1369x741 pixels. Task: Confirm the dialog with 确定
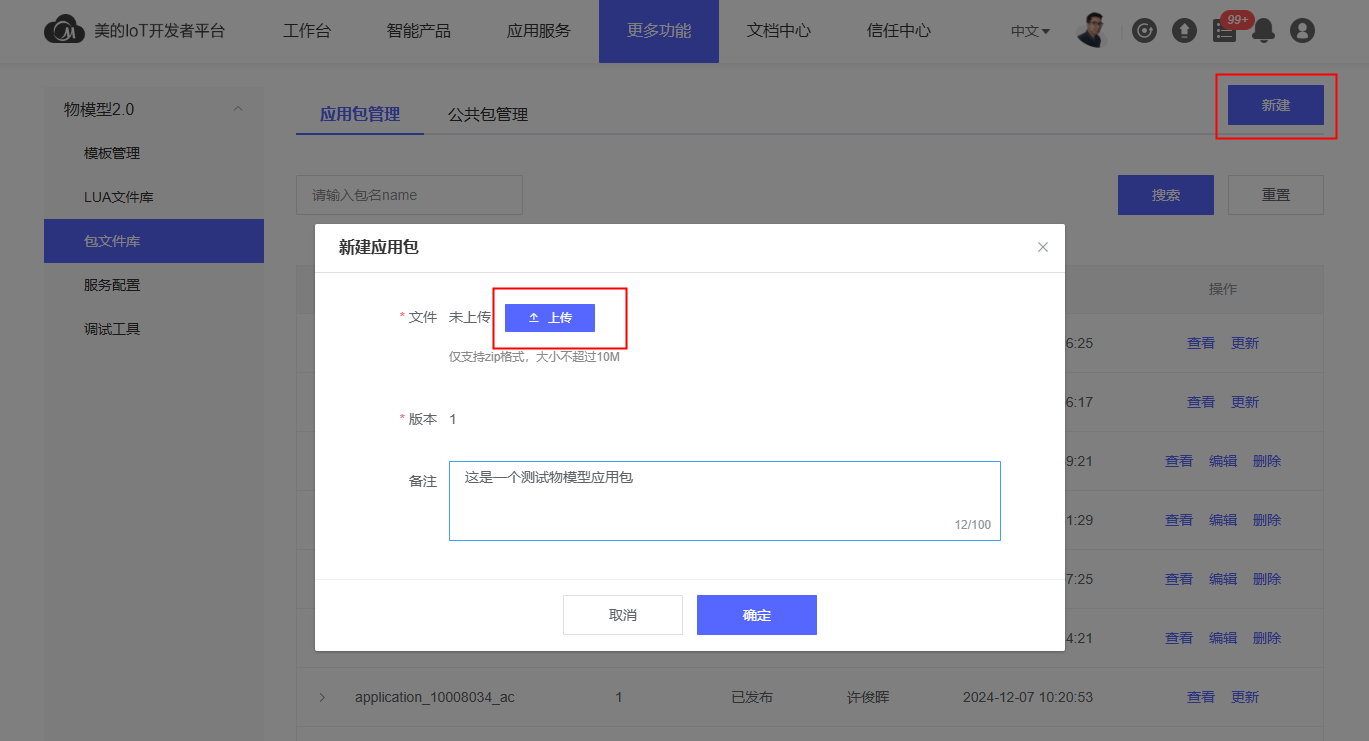pos(757,615)
